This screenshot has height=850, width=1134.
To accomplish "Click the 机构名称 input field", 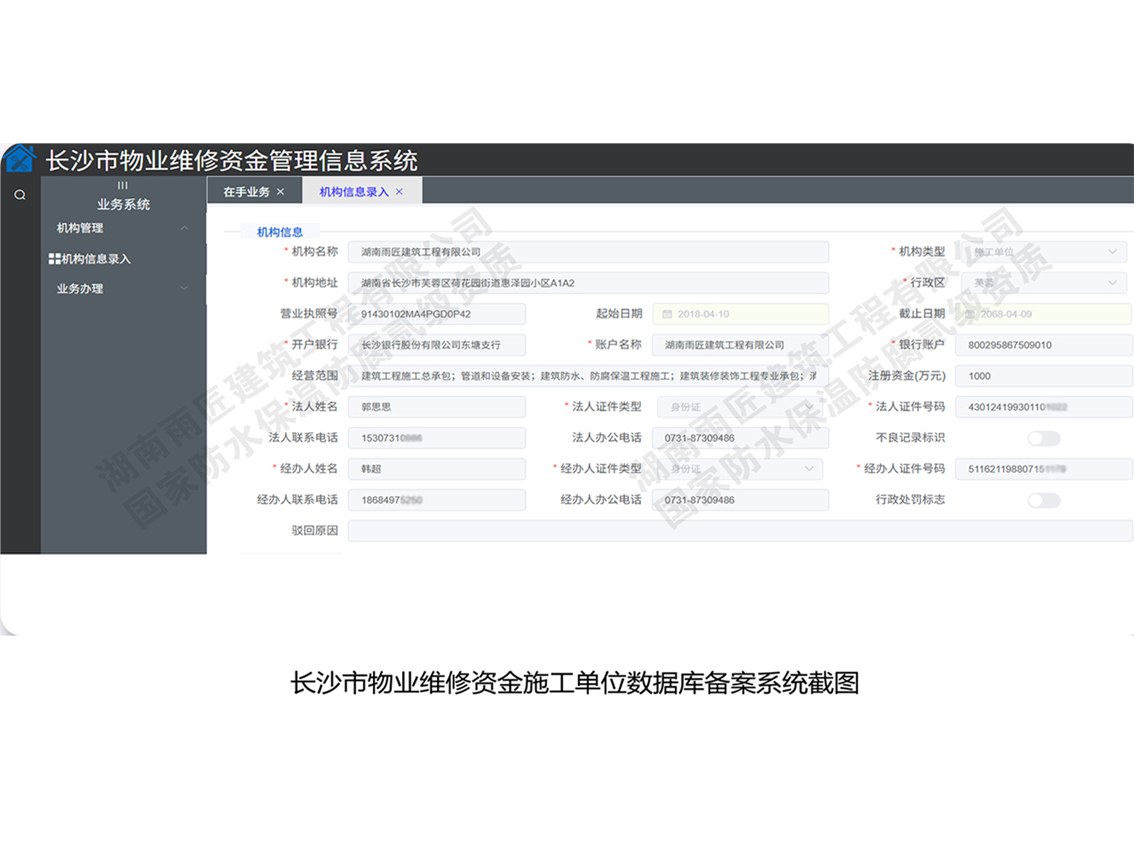I will (589, 252).
